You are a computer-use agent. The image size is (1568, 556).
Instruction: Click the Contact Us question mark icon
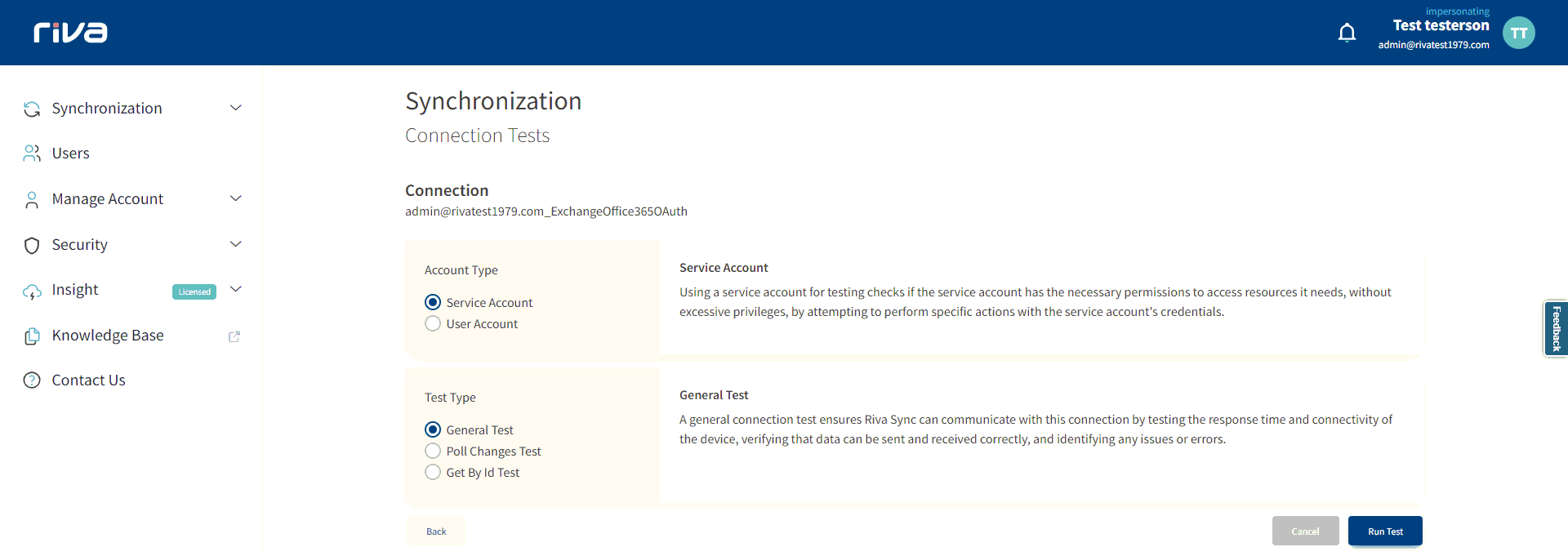pos(32,380)
